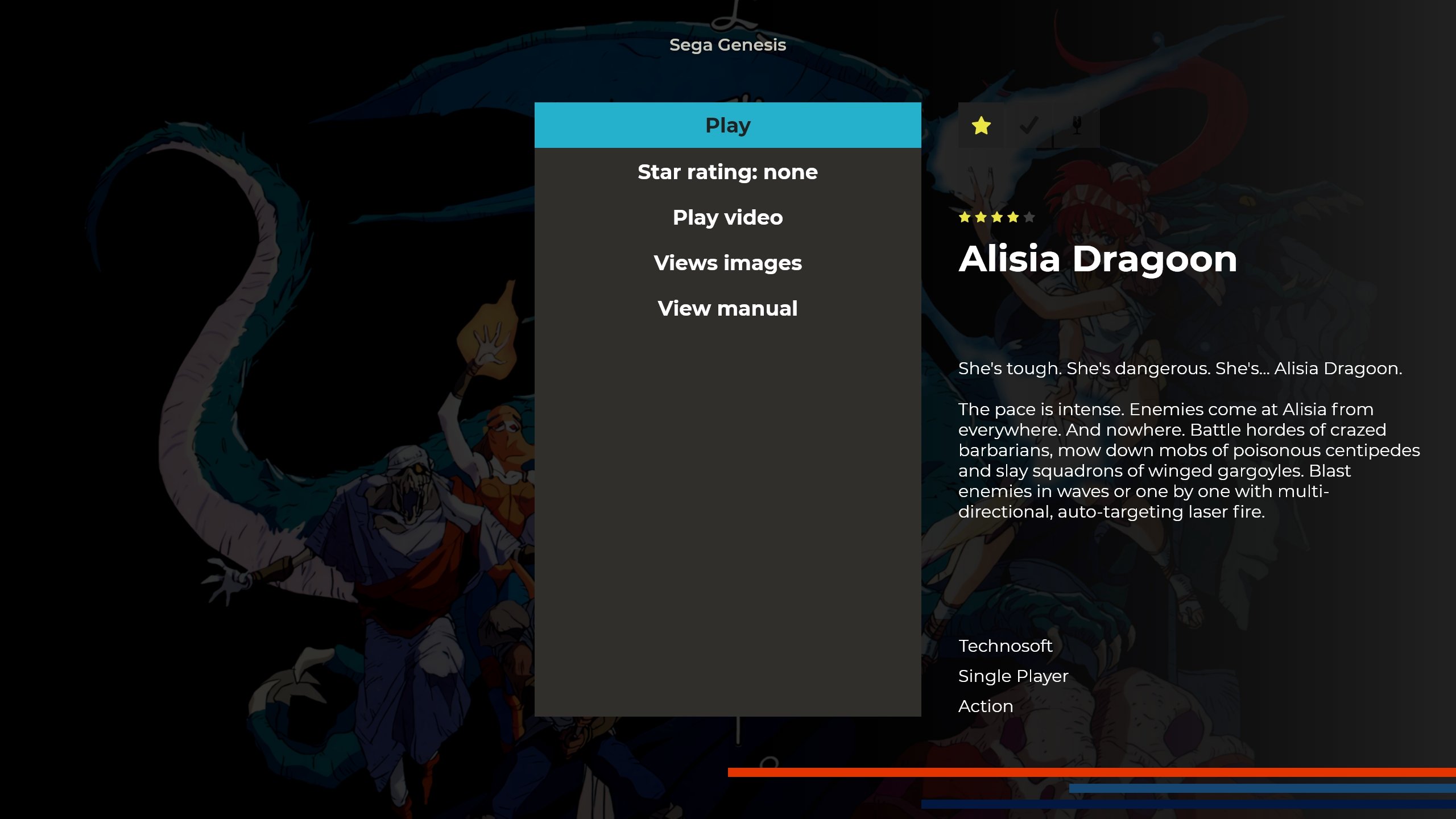Click the "She's tough" tagline text
This screenshot has height=819, width=1456.
[x=1180, y=369]
